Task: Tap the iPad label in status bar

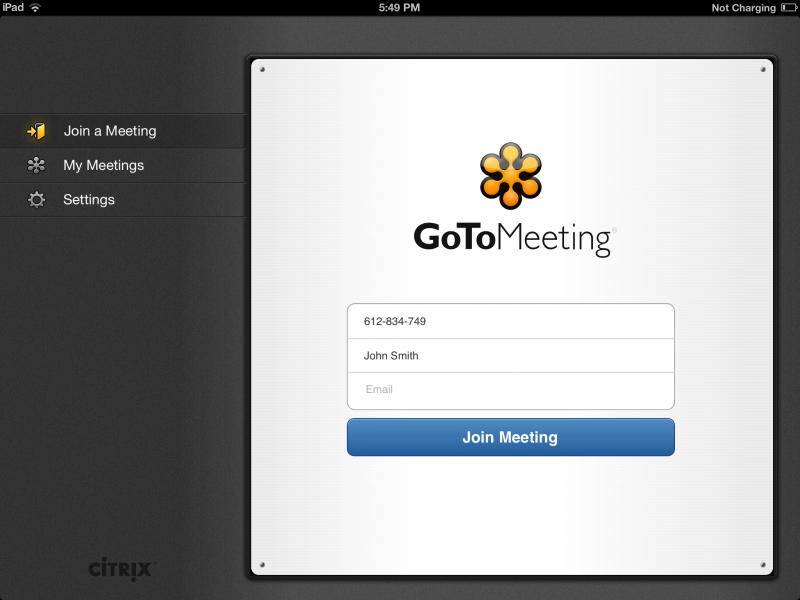Action: click(13, 7)
